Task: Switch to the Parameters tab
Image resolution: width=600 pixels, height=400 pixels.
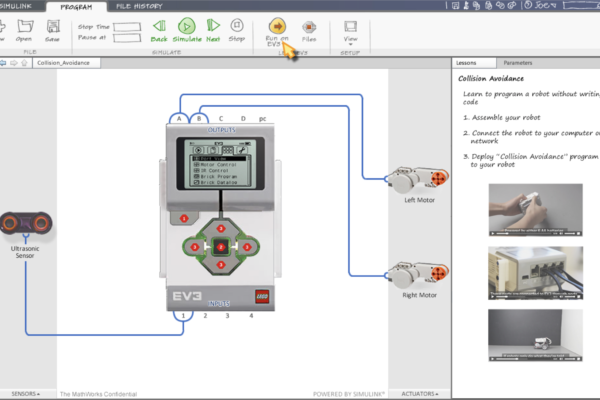Action: coord(517,62)
